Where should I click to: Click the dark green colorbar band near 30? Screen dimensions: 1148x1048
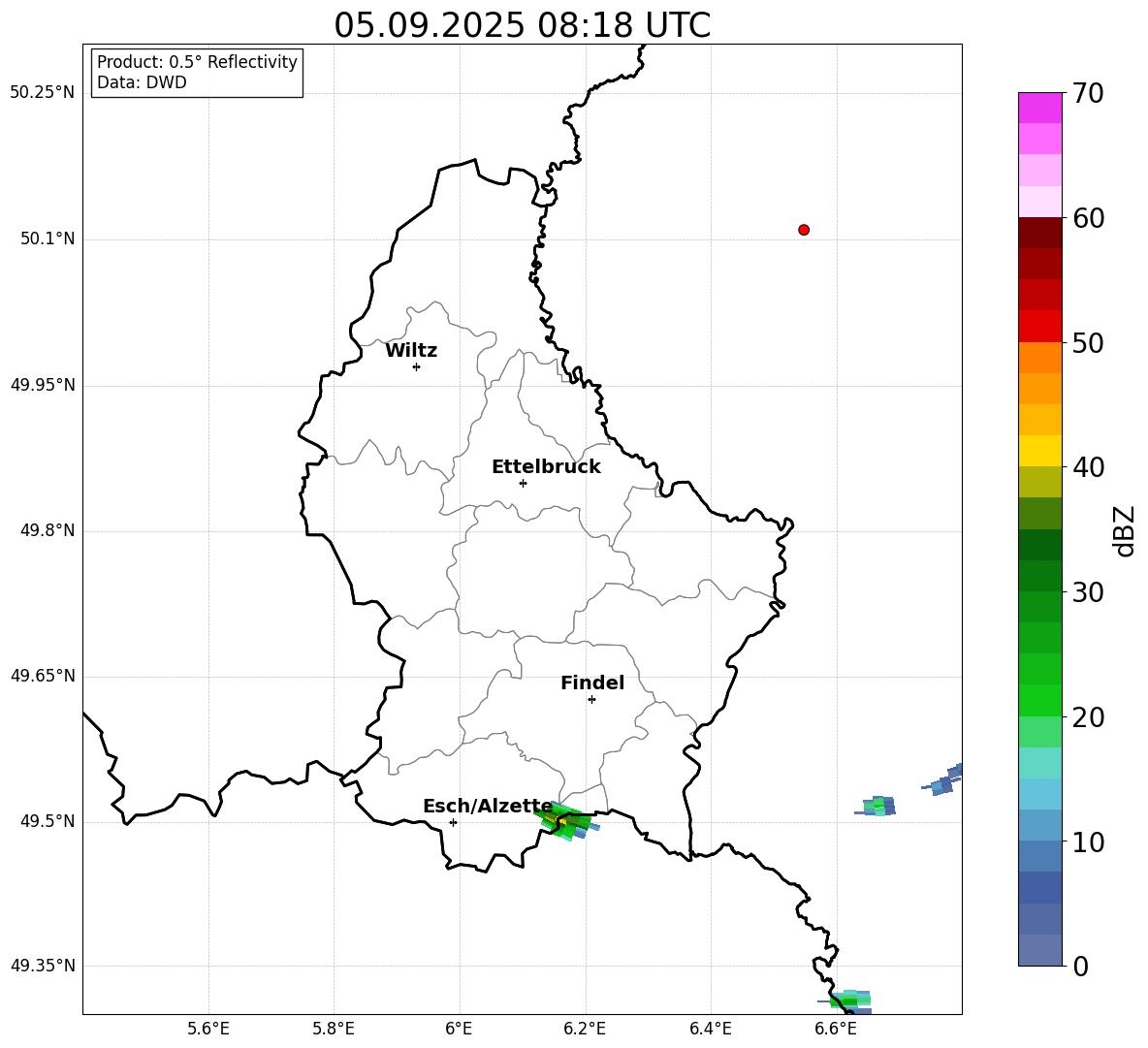click(x=1039, y=576)
